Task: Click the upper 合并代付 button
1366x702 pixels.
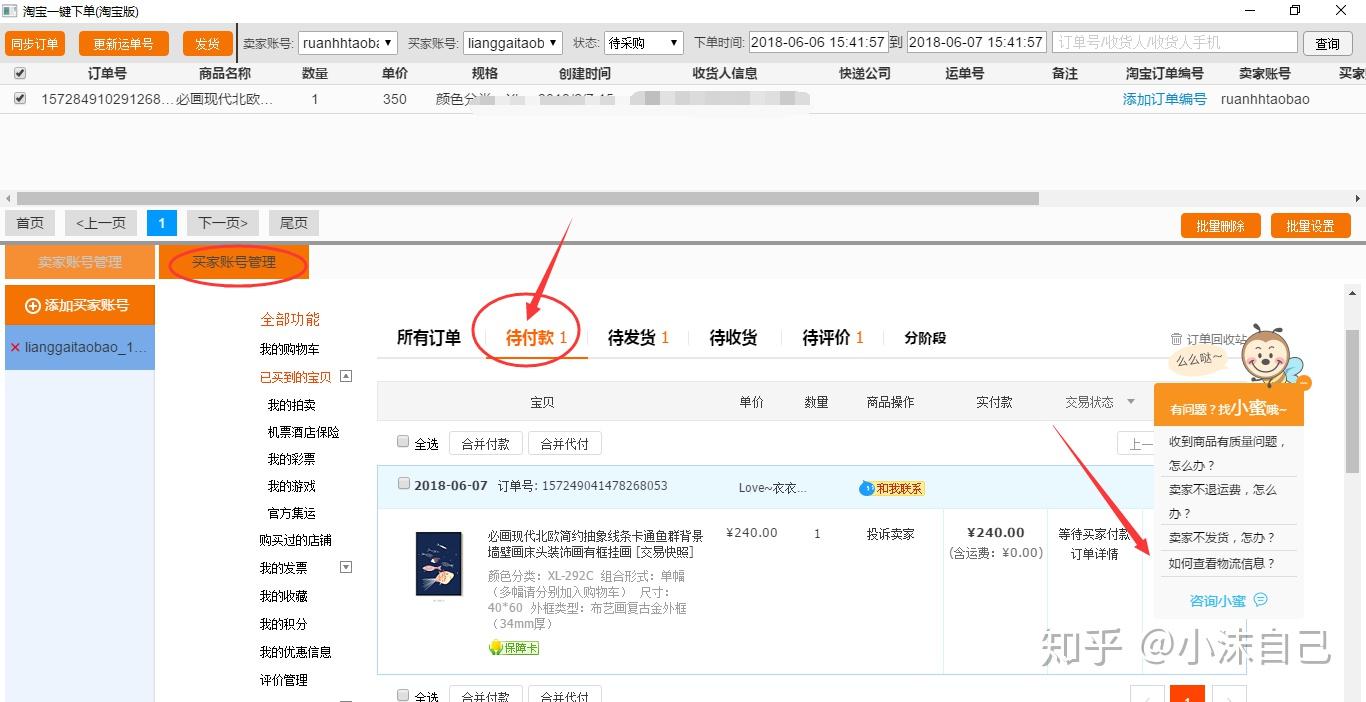Action: tap(565, 444)
